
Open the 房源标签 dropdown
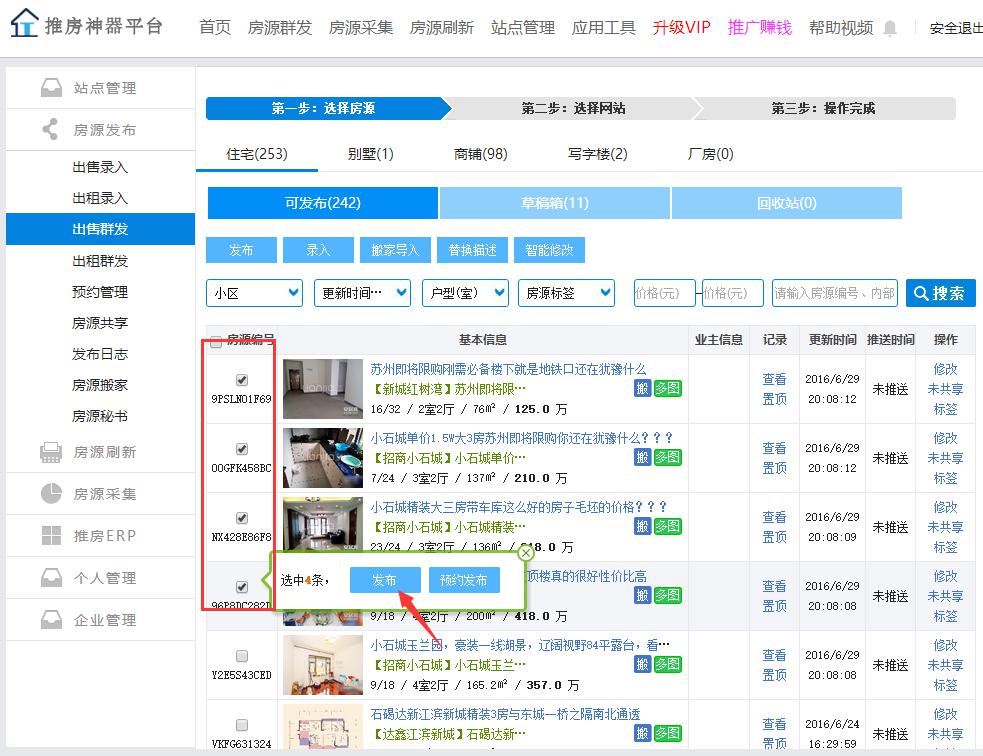(x=565, y=293)
